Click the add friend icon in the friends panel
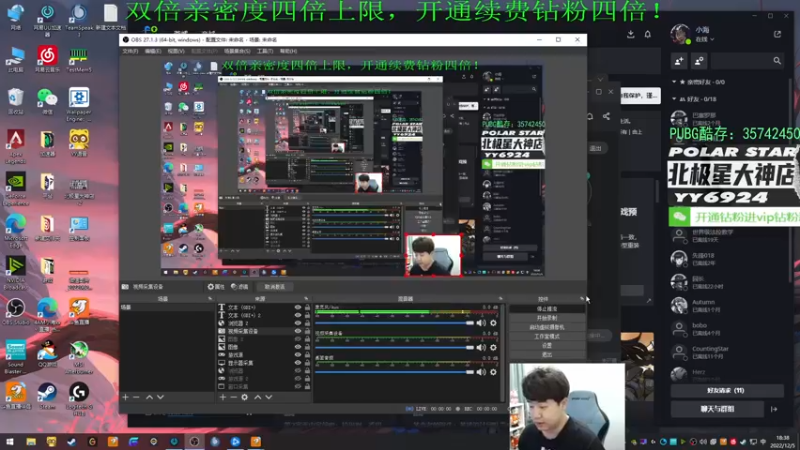The height and width of the screenshot is (450, 800). 679,61
